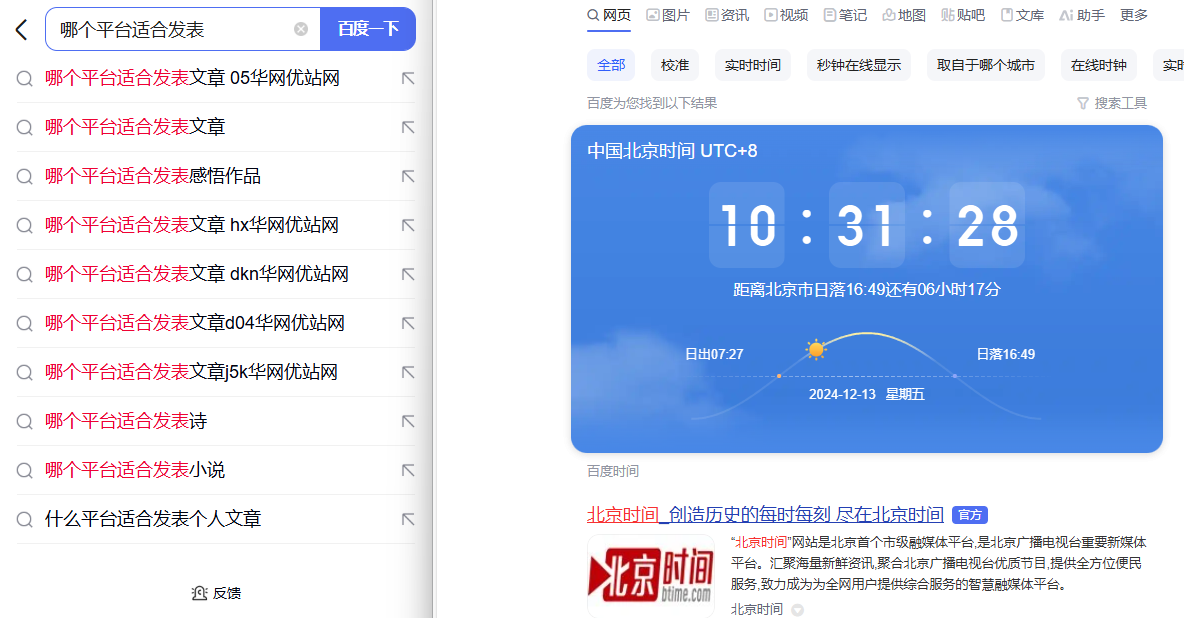
Task: Go to the 笔记 notes tab
Action: click(x=845, y=15)
